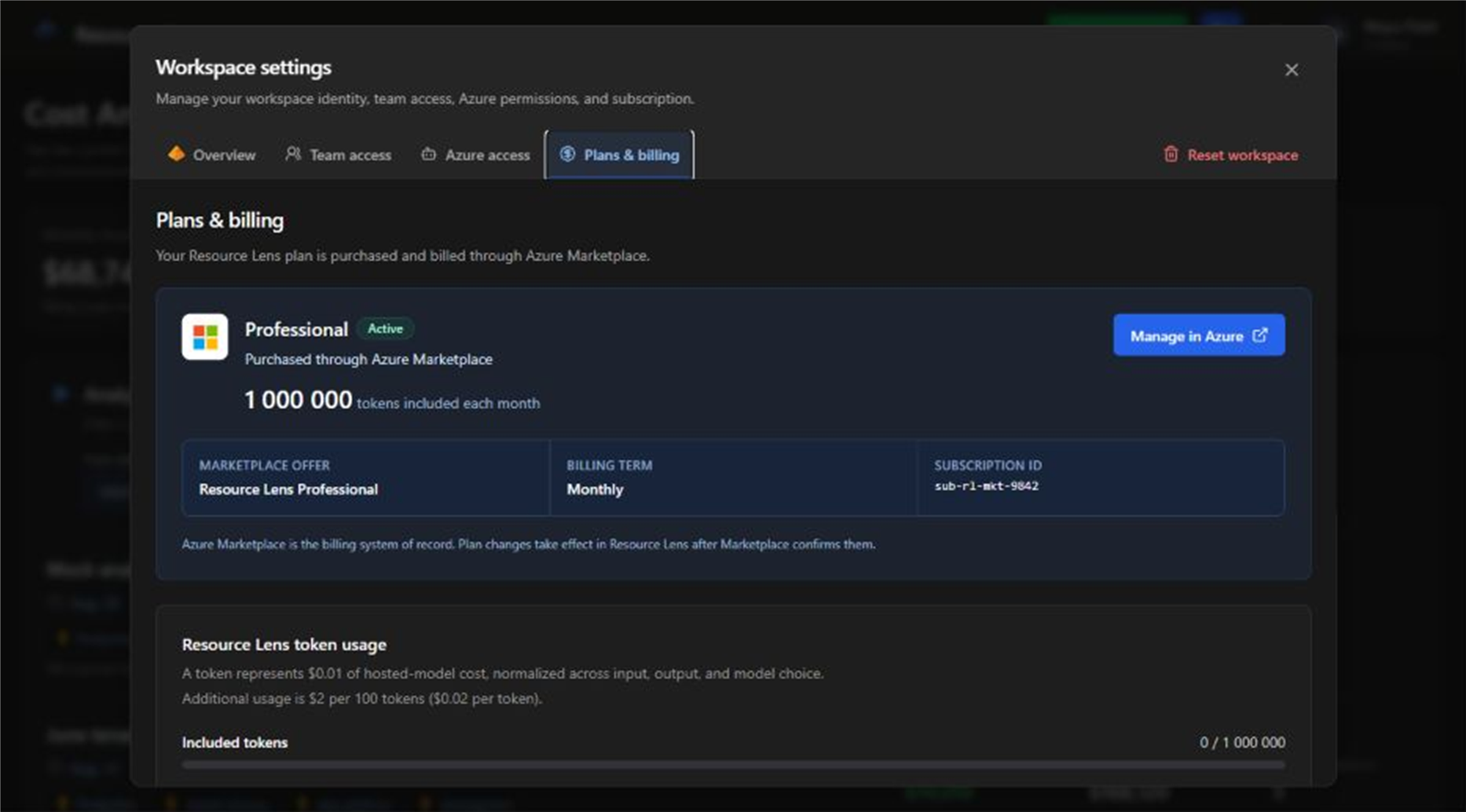Click the Reset workspace button
This screenshot has height=812, width=1466.
click(1230, 155)
